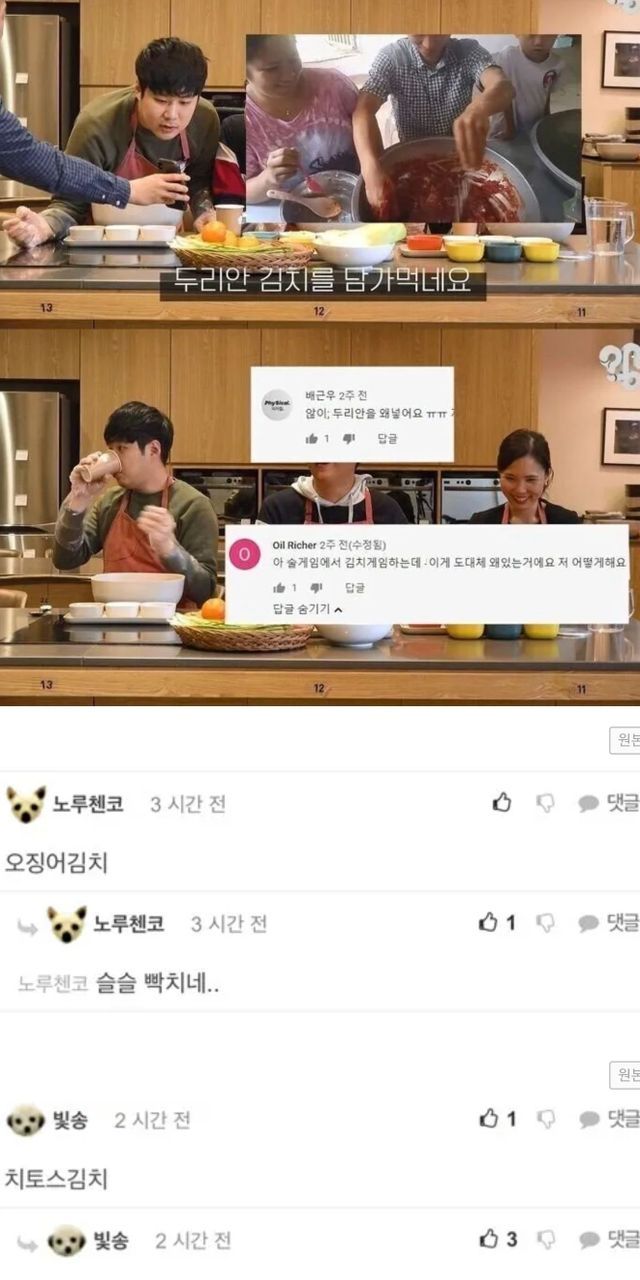This screenshot has height=1280, width=640.
Task: Upvote 노루첸코's 슬슬 빡치네 reply
Action: 489,922
